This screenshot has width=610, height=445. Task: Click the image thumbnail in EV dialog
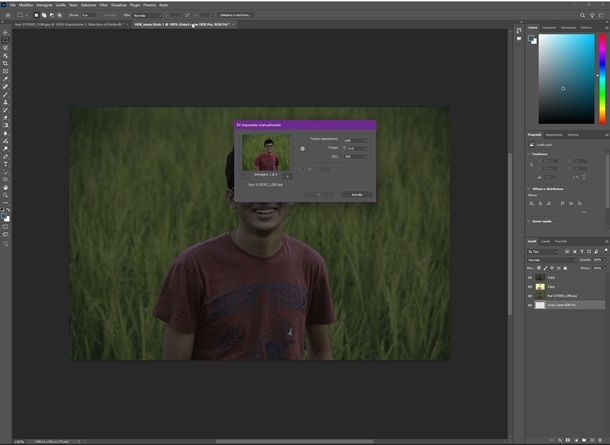(x=266, y=152)
